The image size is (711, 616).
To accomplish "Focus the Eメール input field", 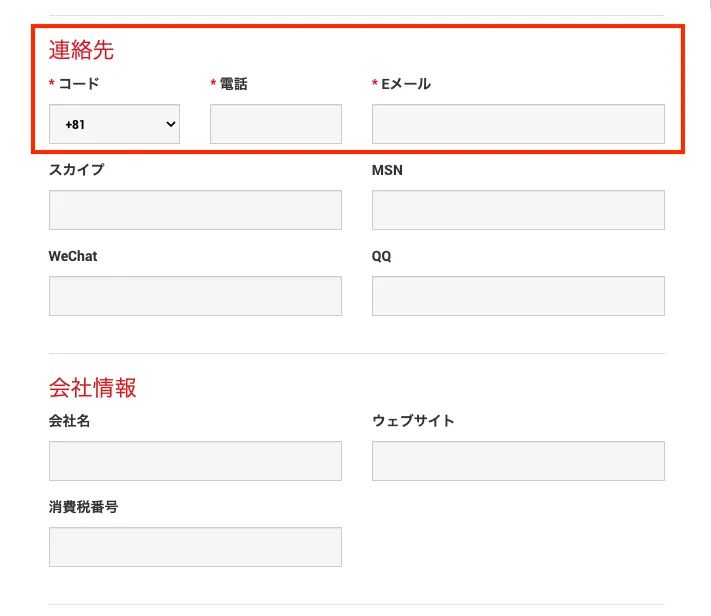I will coord(518,124).
